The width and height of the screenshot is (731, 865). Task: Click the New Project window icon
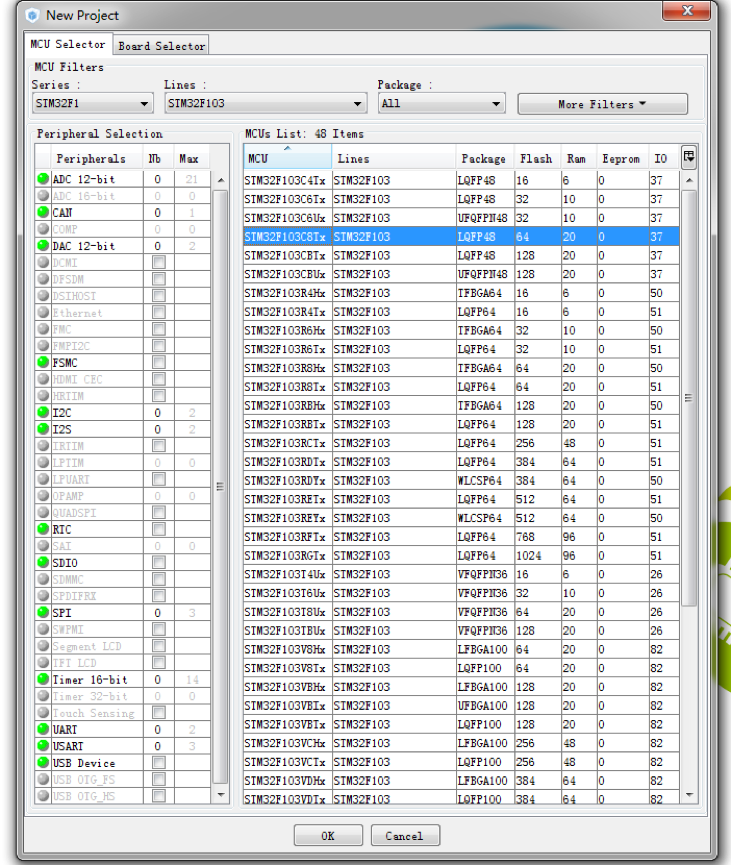[32, 15]
